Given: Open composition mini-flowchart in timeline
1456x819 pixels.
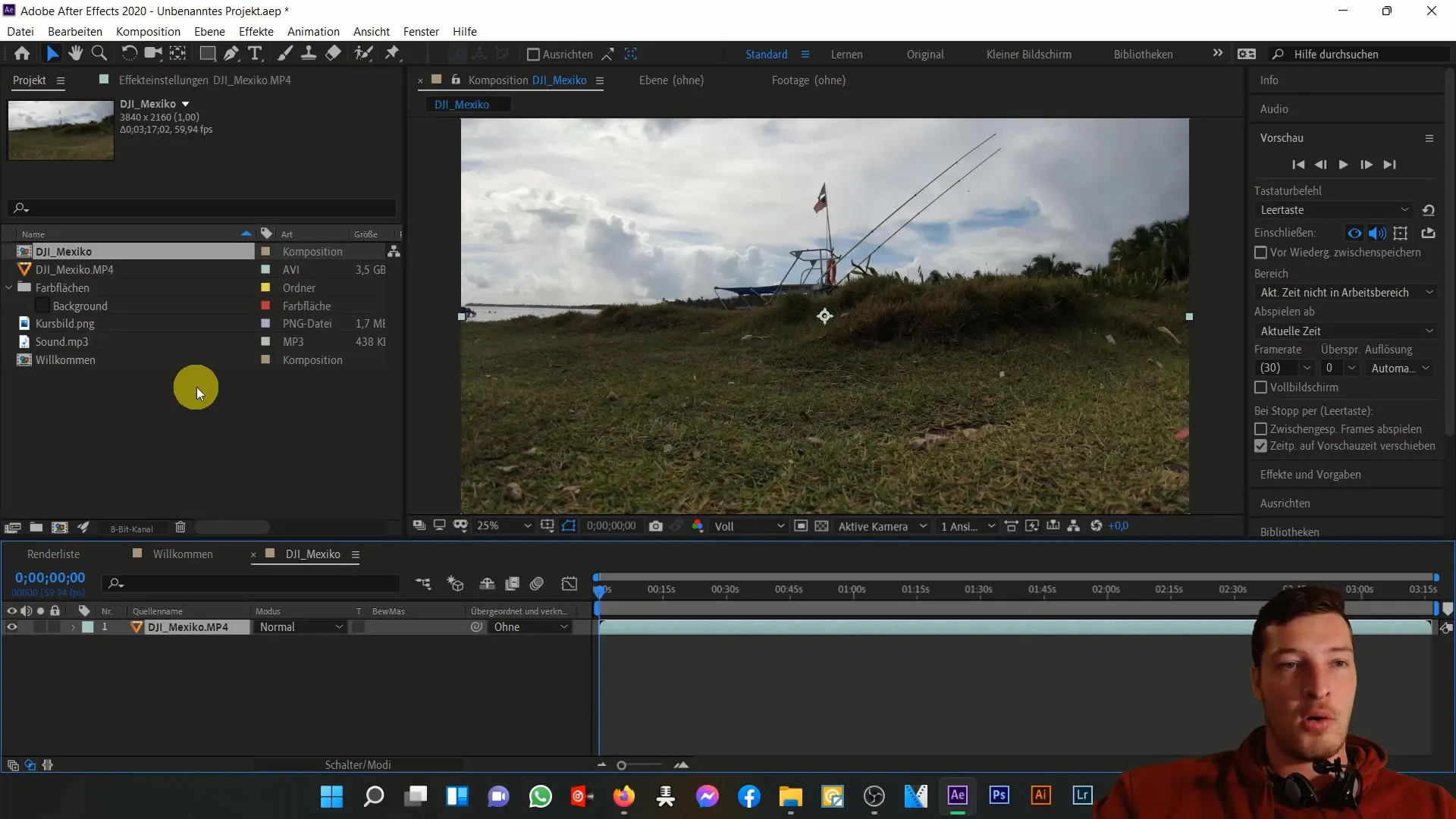Looking at the screenshot, I should (x=423, y=583).
